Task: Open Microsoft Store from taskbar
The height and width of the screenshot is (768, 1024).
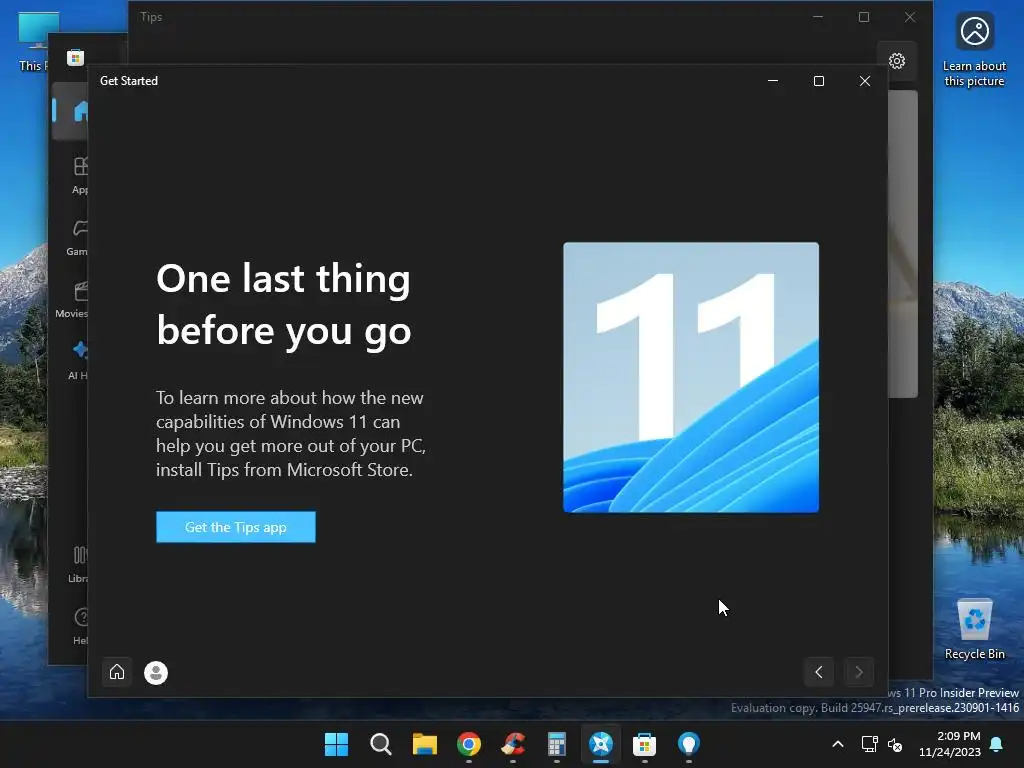Action: pos(645,744)
